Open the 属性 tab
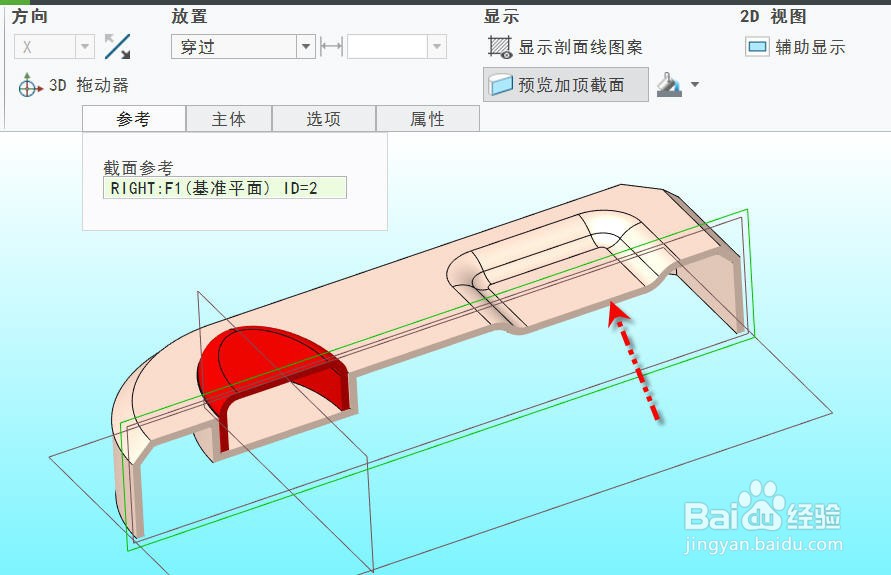 coord(428,119)
